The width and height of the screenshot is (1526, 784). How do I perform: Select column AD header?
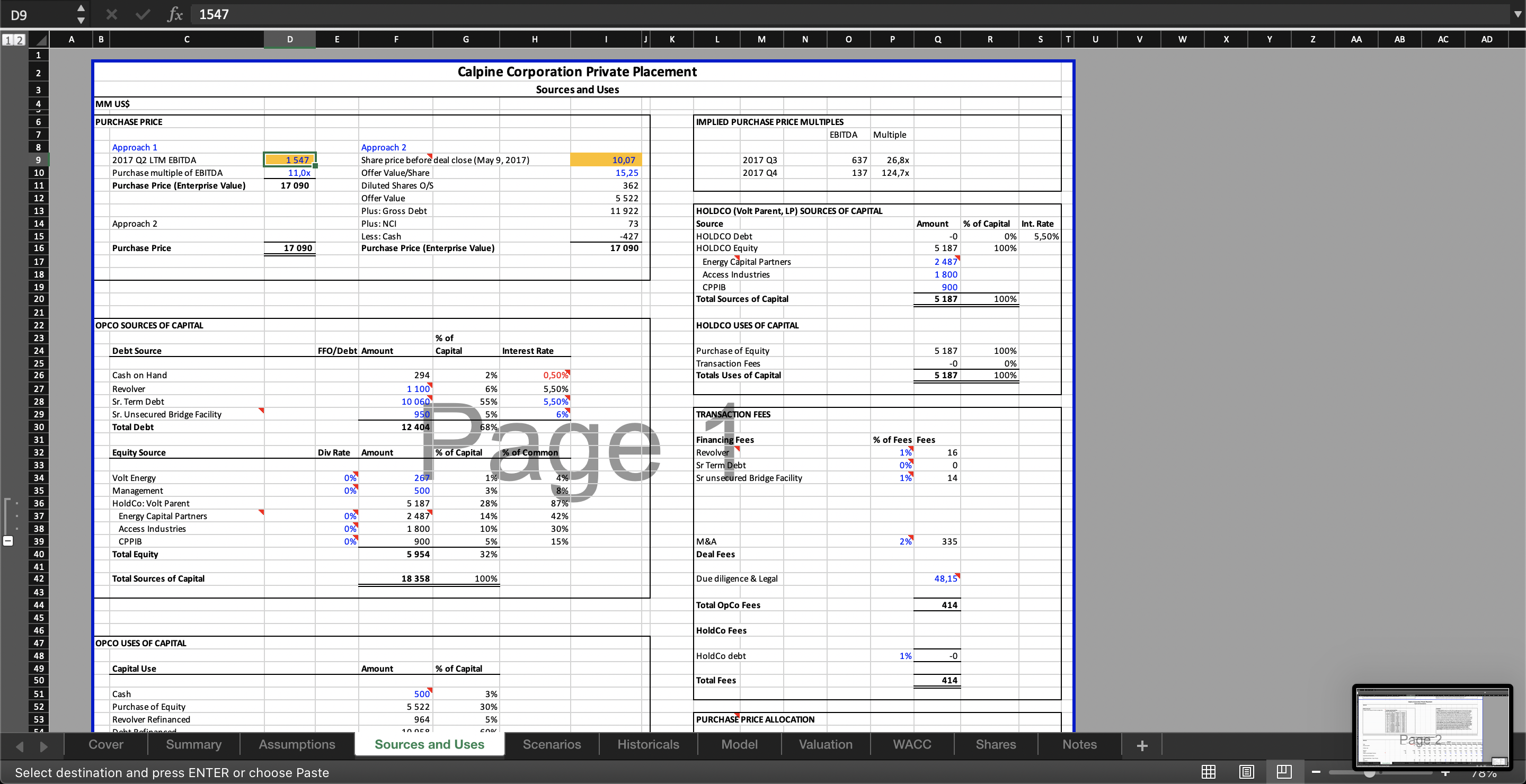pyautogui.click(x=1486, y=40)
